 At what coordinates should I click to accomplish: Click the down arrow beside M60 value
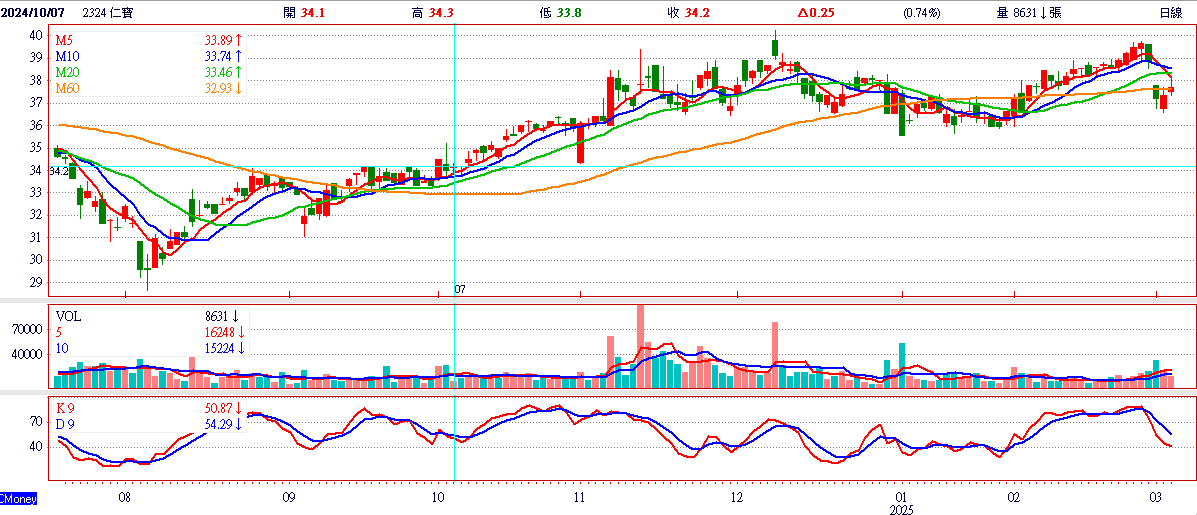(x=239, y=89)
